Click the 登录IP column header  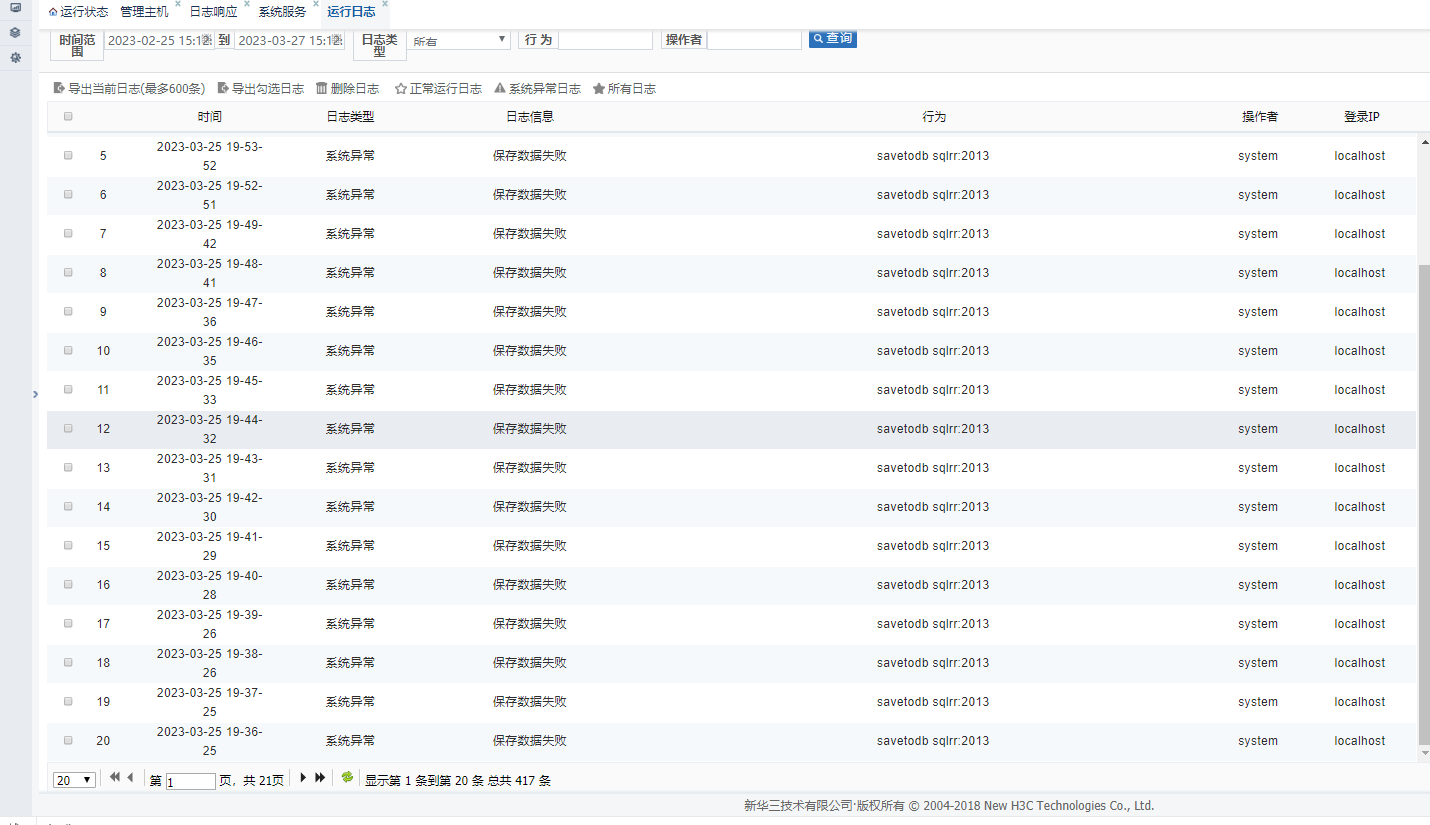1361,117
